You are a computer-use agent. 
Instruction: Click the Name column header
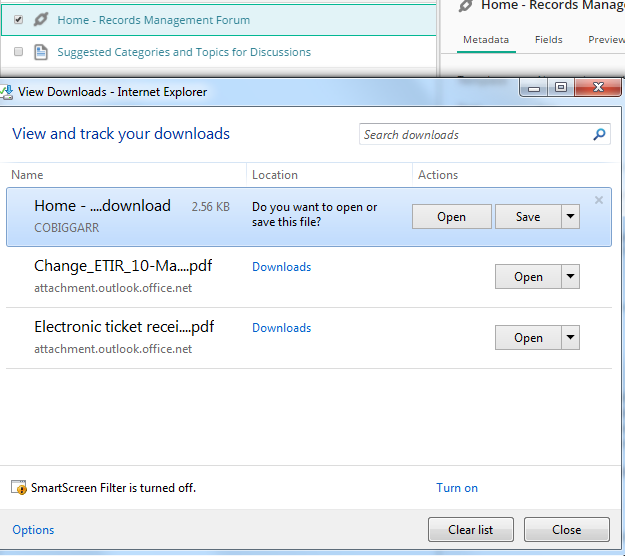(x=27, y=175)
